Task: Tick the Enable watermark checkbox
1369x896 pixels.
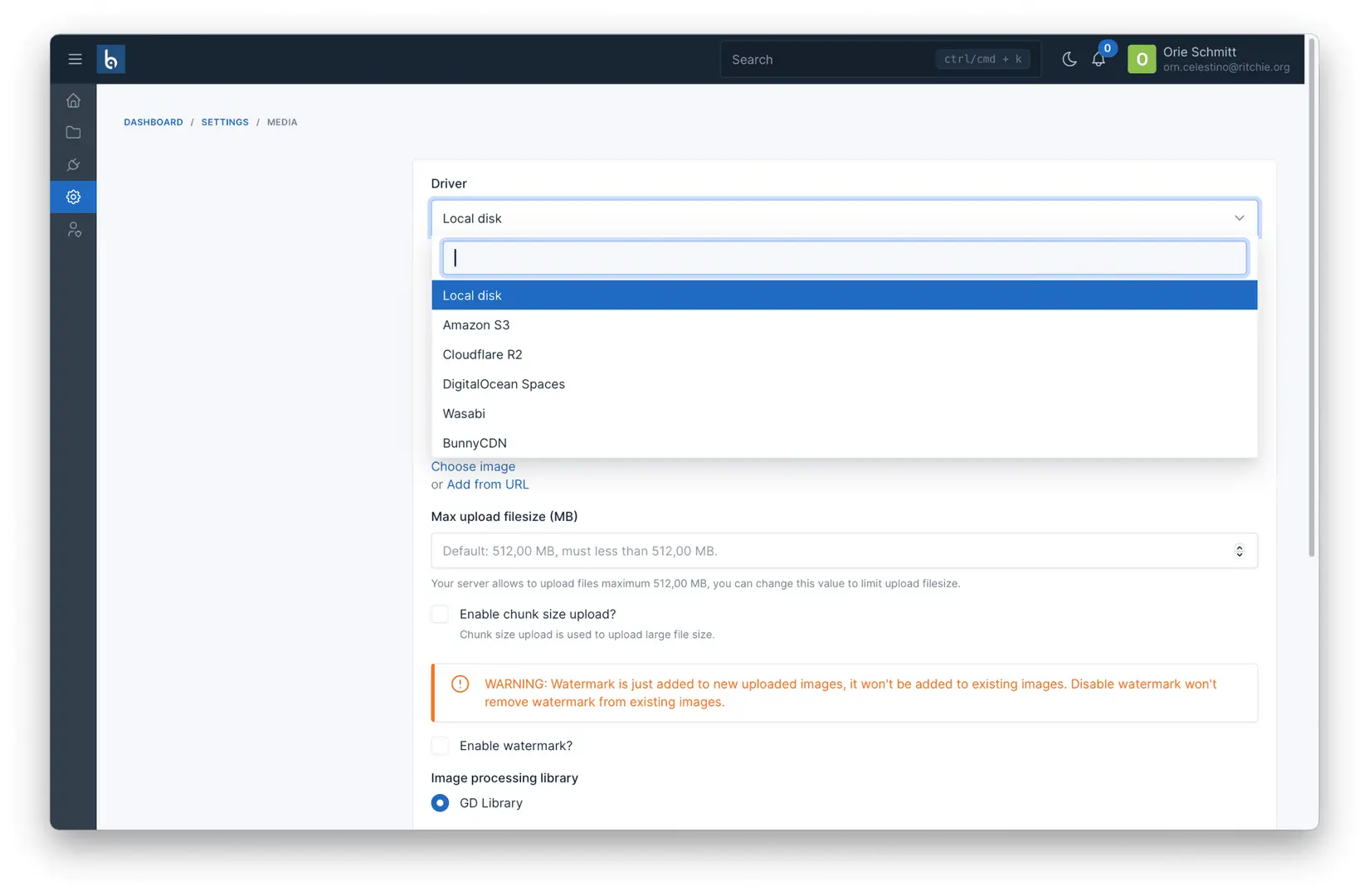Action: 440,746
